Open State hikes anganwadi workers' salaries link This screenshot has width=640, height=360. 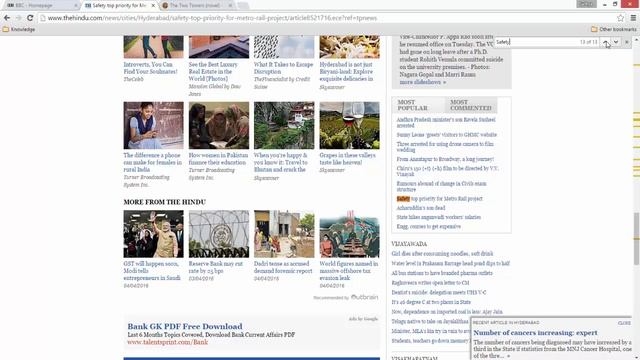point(438,217)
